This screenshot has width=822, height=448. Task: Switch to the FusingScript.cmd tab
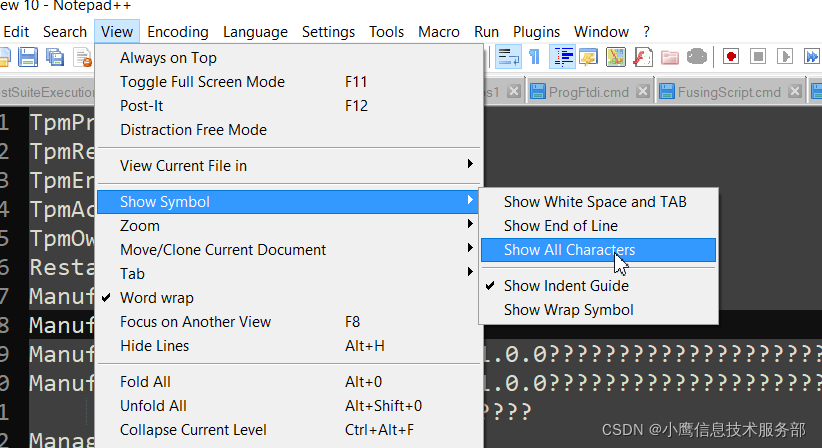(x=729, y=92)
